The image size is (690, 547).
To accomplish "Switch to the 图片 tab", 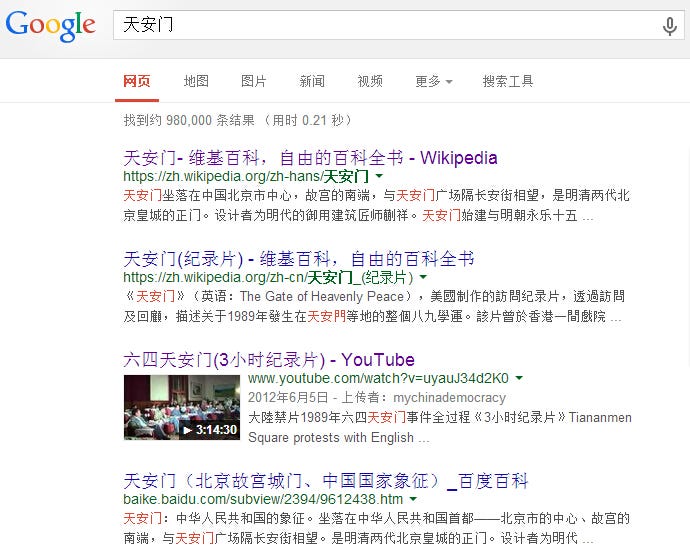I will [254, 81].
